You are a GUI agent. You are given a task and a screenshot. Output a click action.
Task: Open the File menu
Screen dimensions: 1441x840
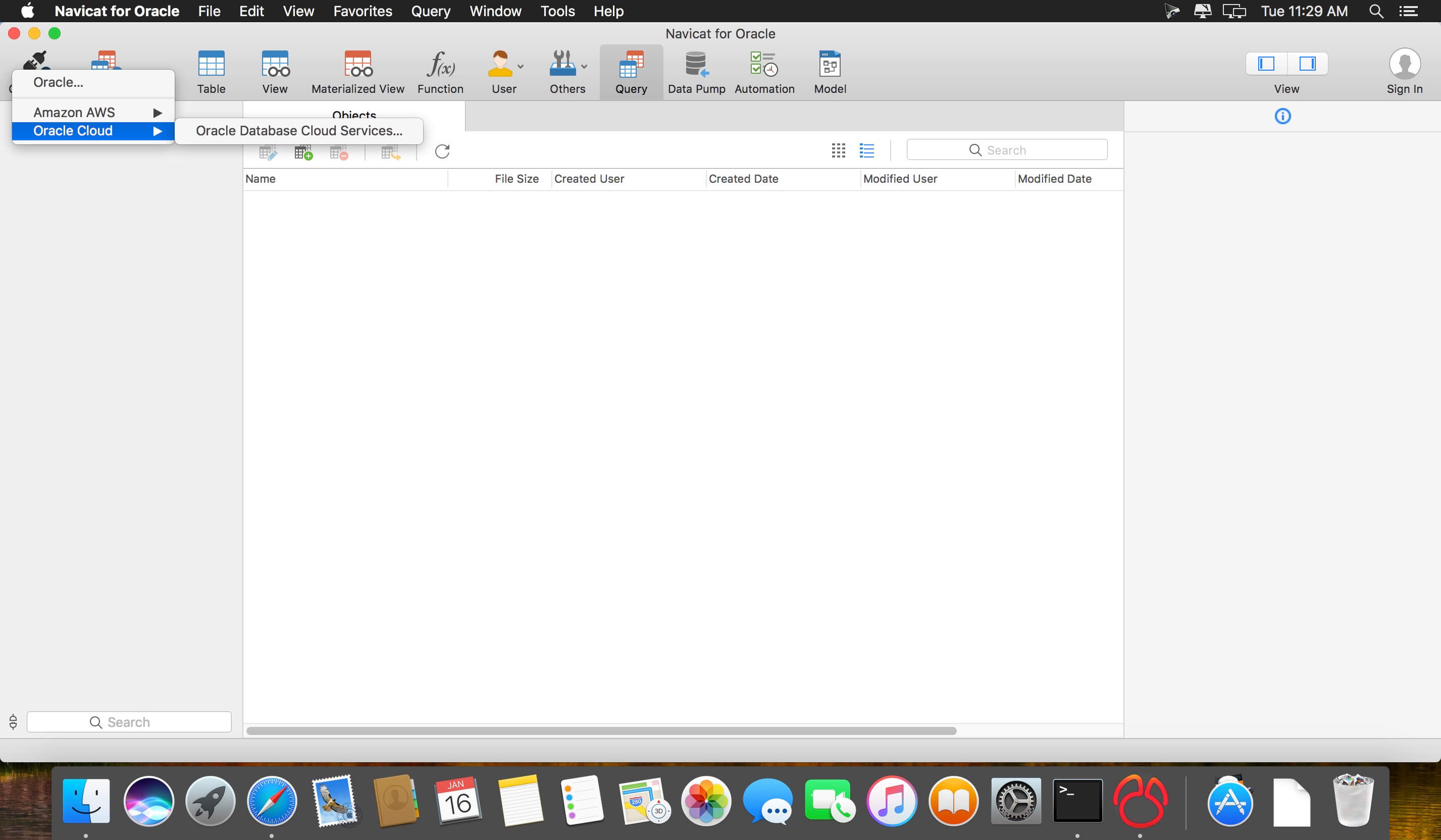coord(210,12)
